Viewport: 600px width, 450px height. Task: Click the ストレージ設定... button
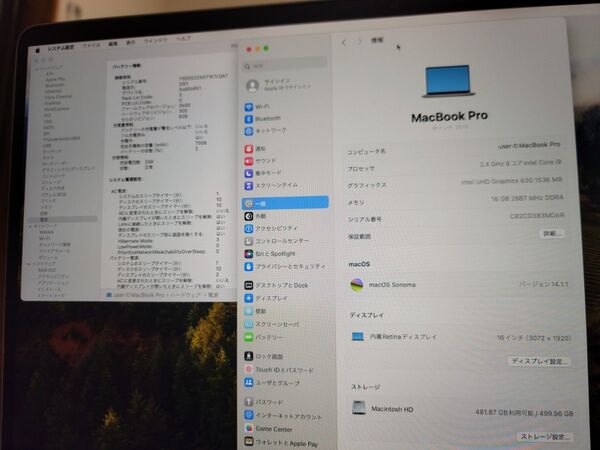(544, 436)
